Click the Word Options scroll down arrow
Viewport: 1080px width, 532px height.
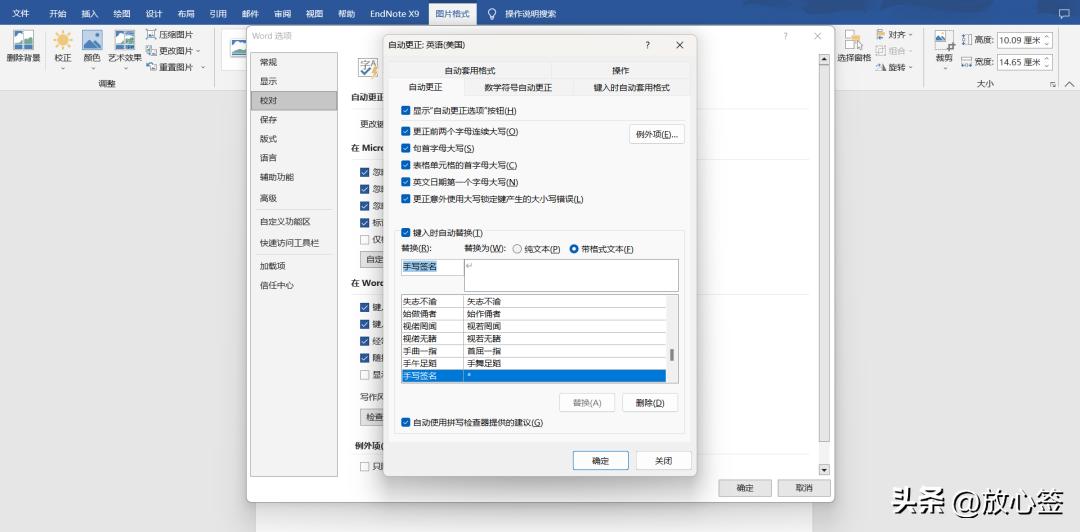click(824, 470)
